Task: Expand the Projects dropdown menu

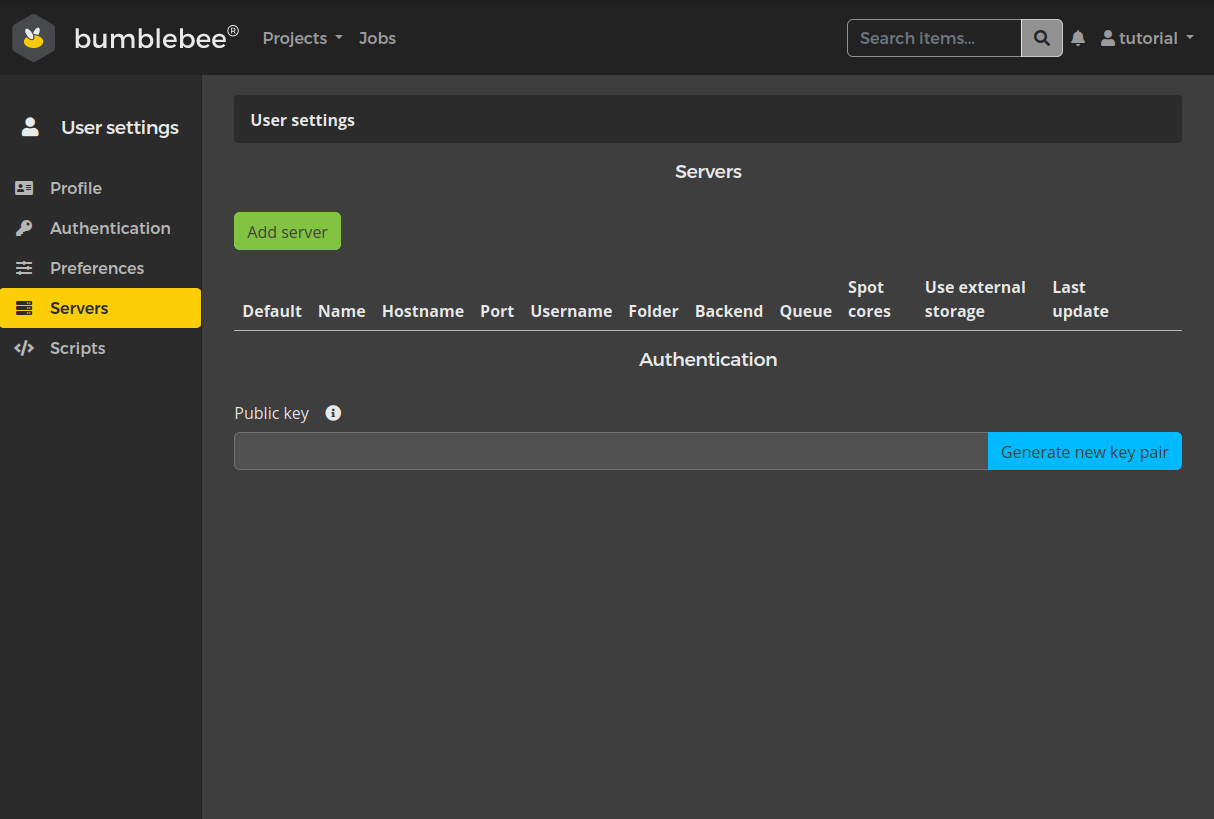Action: click(302, 38)
